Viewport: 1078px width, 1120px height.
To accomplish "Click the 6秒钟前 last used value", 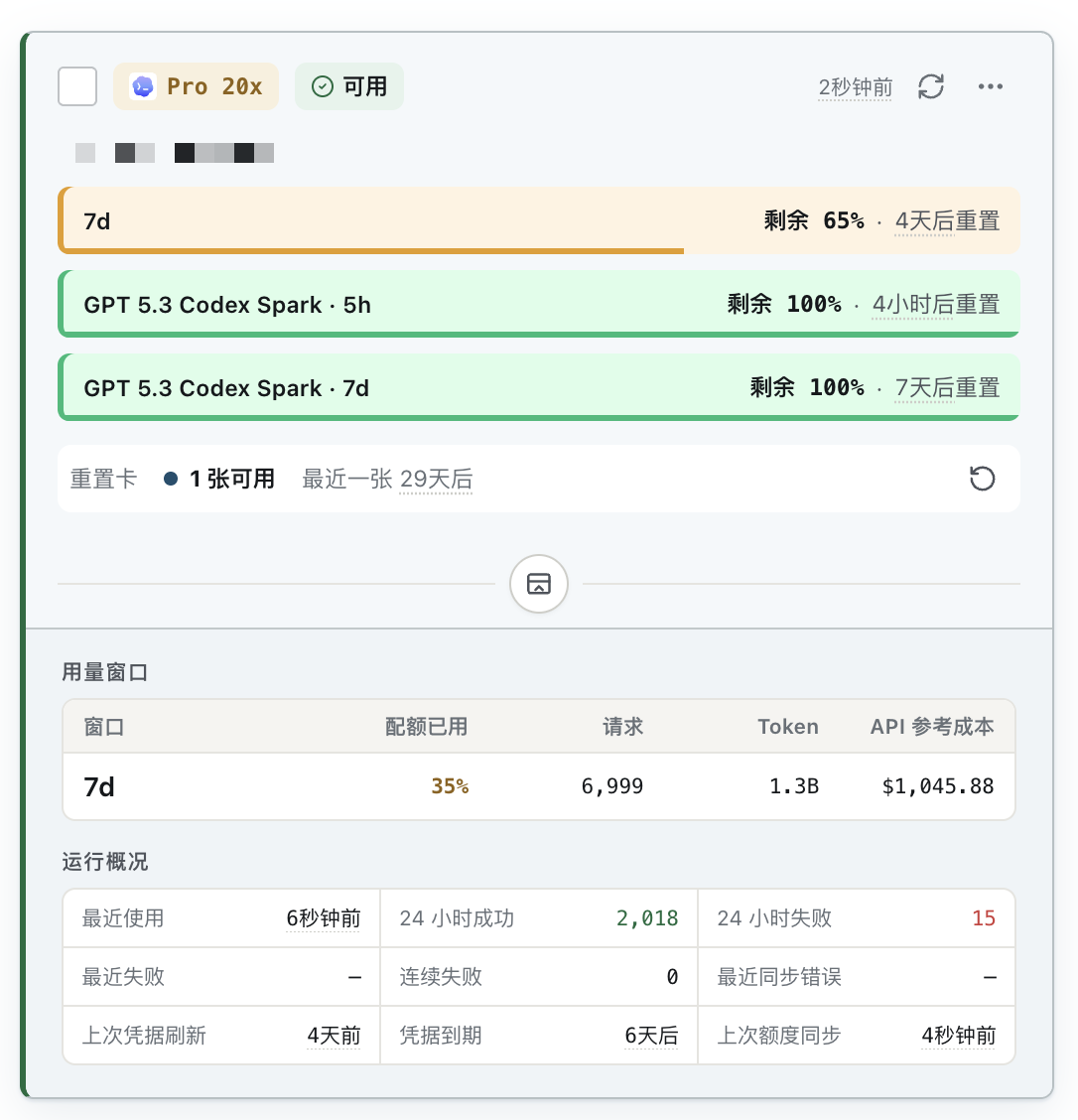I will coord(324,917).
